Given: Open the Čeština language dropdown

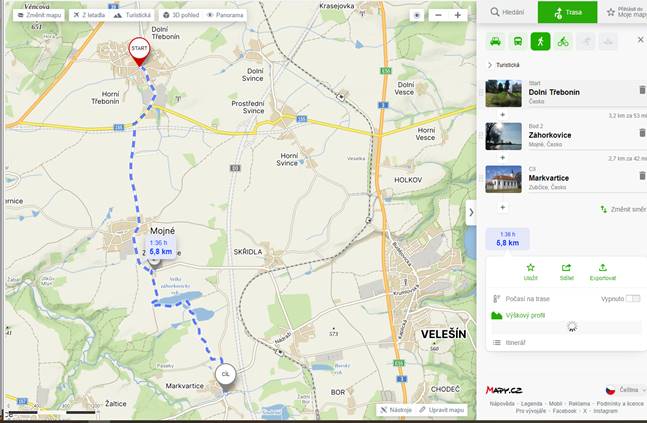Looking at the screenshot, I should (626, 390).
